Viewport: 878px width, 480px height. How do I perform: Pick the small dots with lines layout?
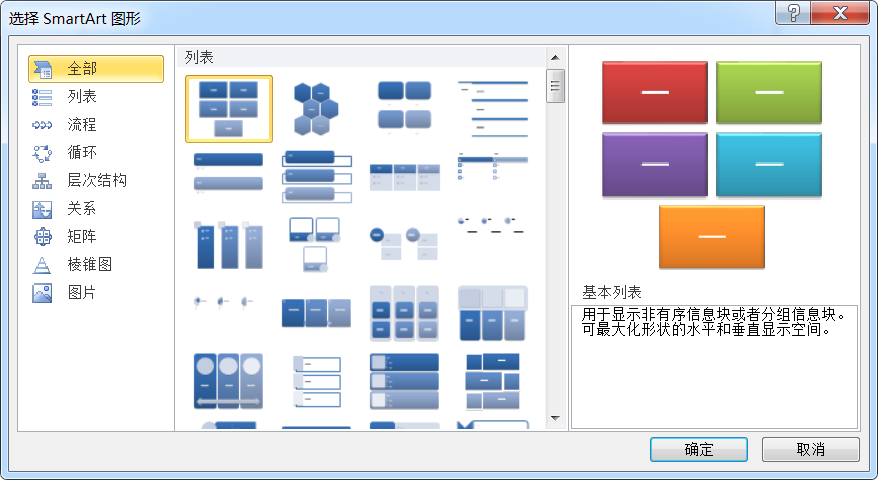pyautogui.click(x=491, y=225)
